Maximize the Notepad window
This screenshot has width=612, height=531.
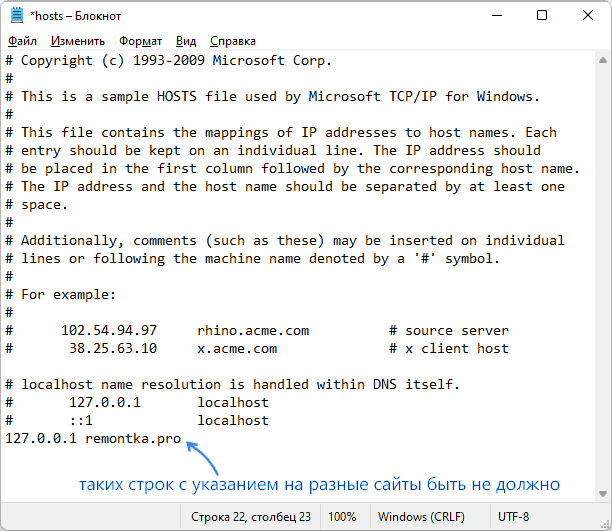[542, 15]
